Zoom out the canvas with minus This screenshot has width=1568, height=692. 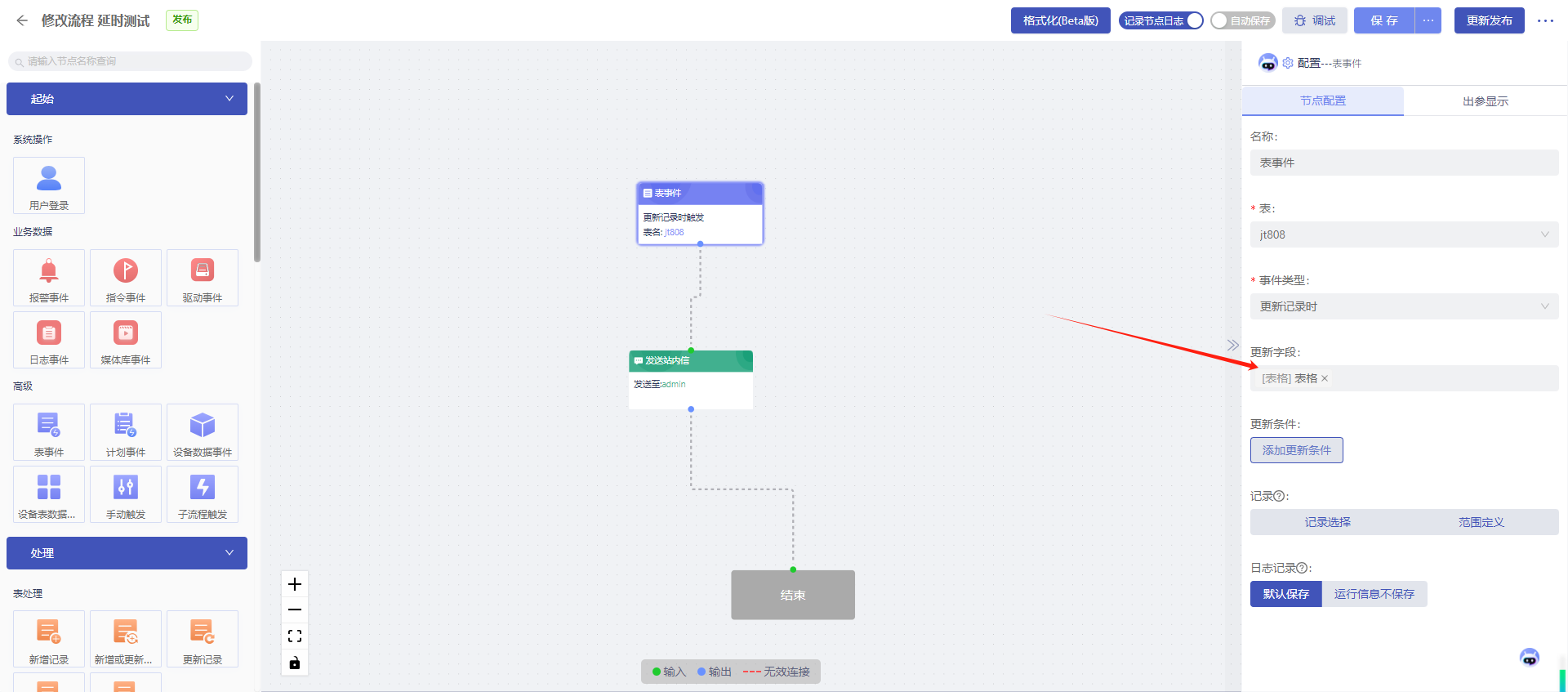pyautogui.click(x=295, y=610)
